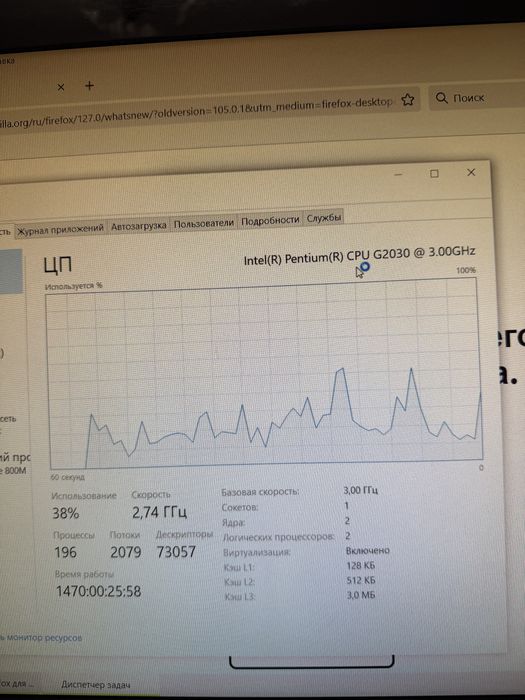Screen dimensions: 525x700
Task: Click the 60 секунд axis label
Action: (x=67, y=477)
